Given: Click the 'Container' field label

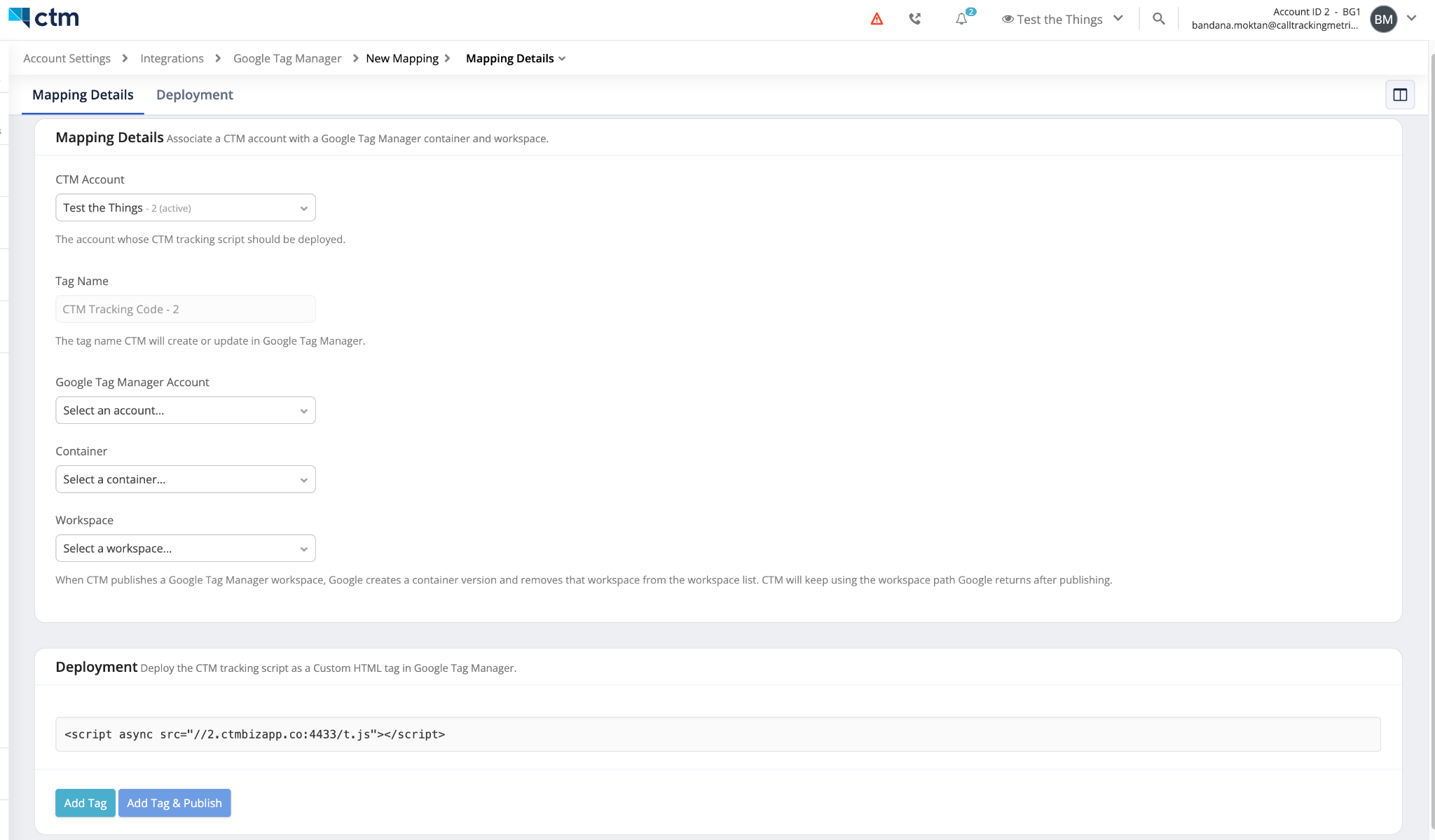Looking at the screenshot, I should click(x=81, y=451).
